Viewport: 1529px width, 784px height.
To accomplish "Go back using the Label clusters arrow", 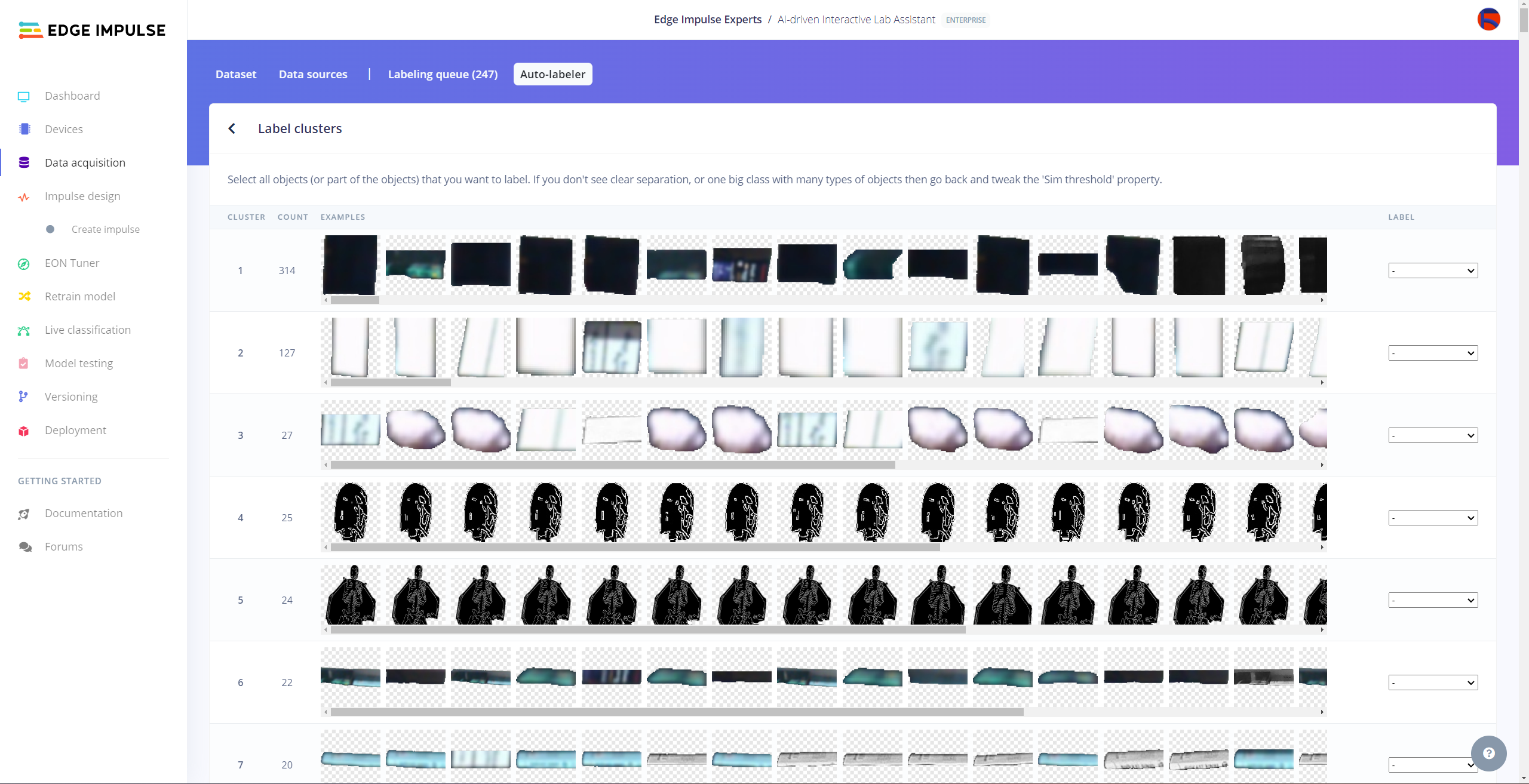I will click(x=232, y=129).
